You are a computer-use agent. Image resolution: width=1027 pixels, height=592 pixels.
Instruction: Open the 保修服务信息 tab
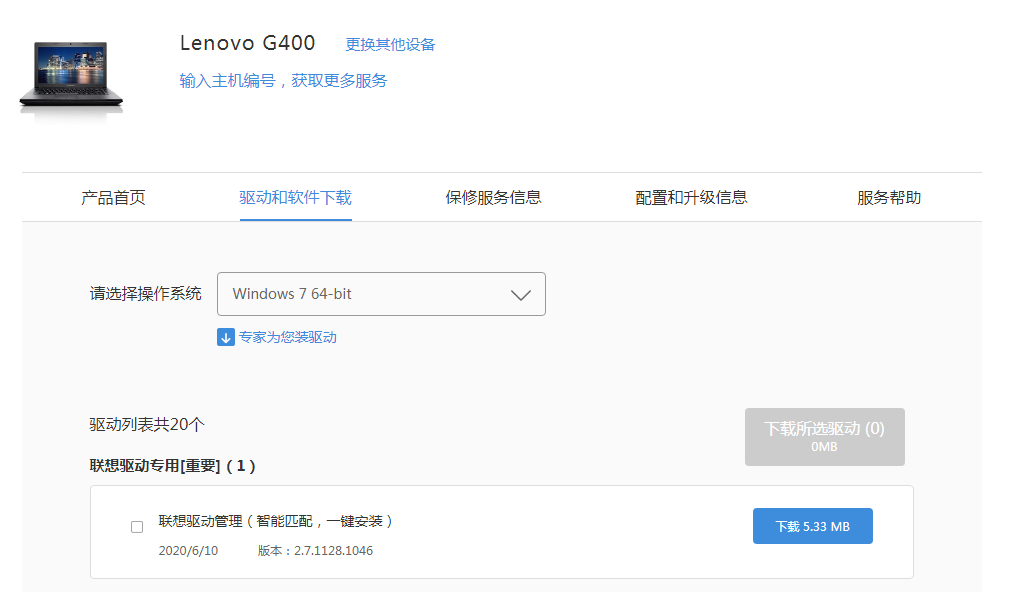(x=493, y=198)
